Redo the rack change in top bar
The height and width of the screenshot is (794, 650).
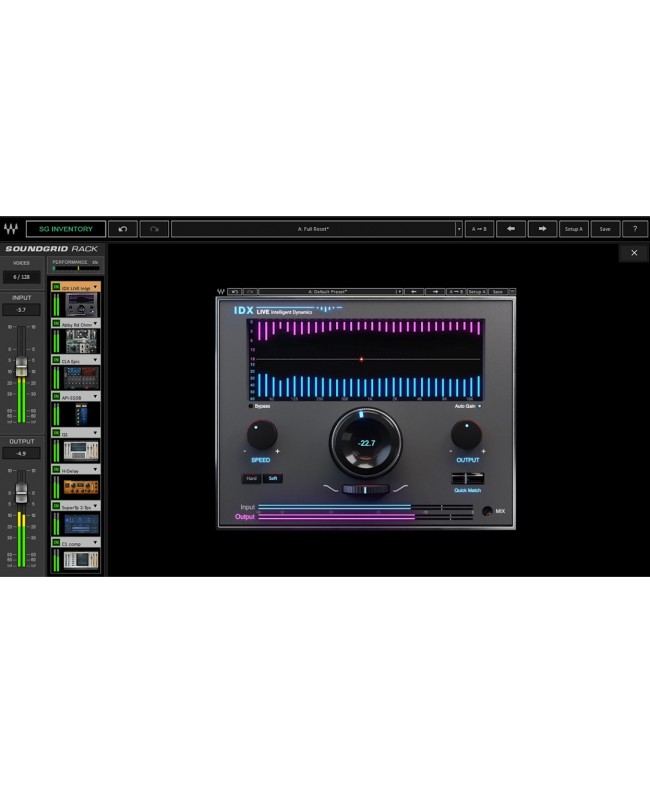154,229
